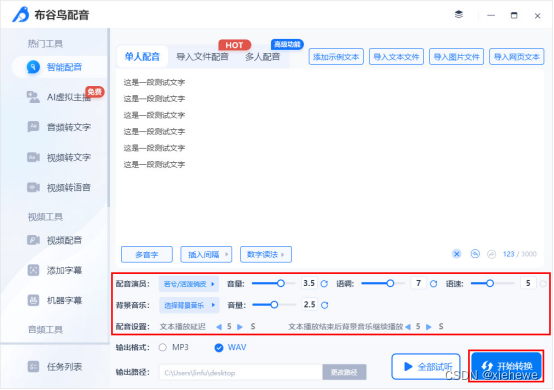Click the 语调 value box 7
Image resolution: width=554 pixels, height=390 pixels.
point(418,283)
